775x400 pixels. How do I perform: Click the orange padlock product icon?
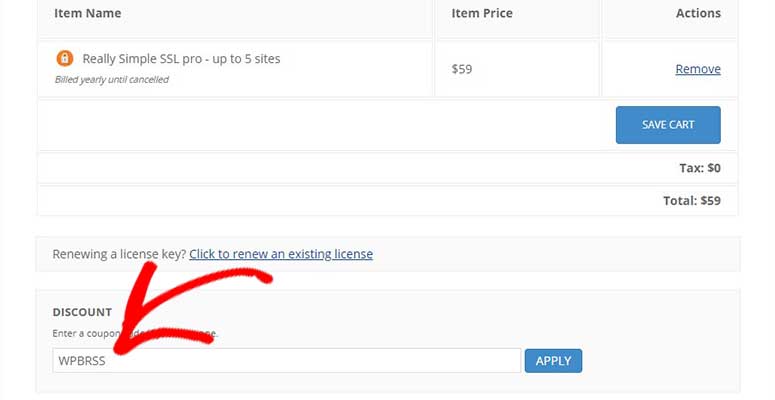64,58
